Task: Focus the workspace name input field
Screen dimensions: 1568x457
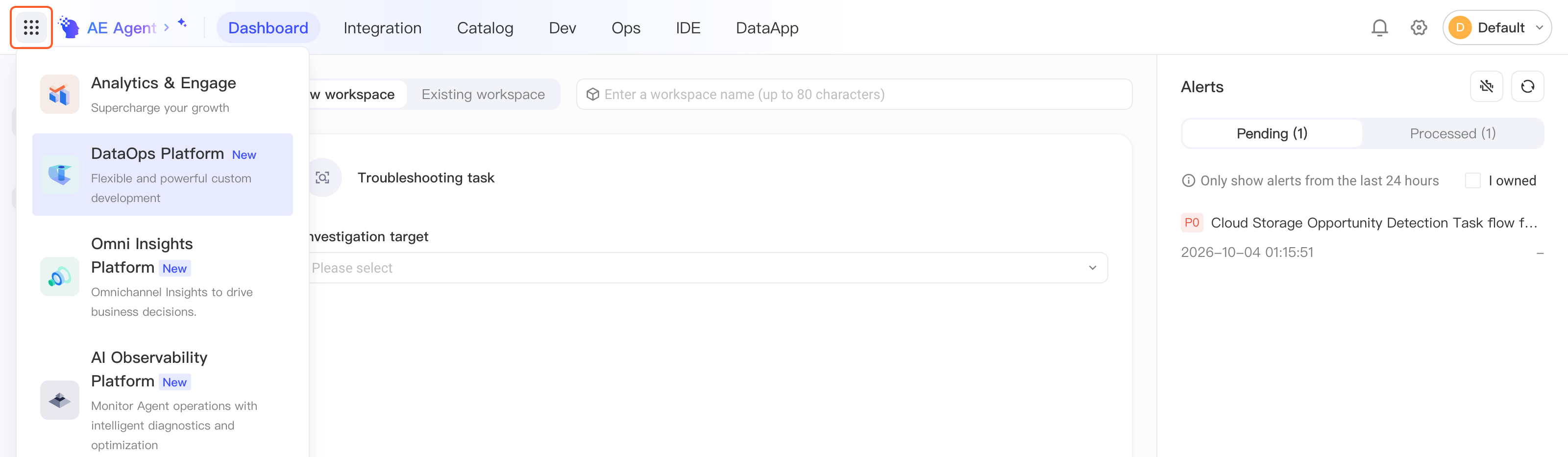Action: click(854, 95)
